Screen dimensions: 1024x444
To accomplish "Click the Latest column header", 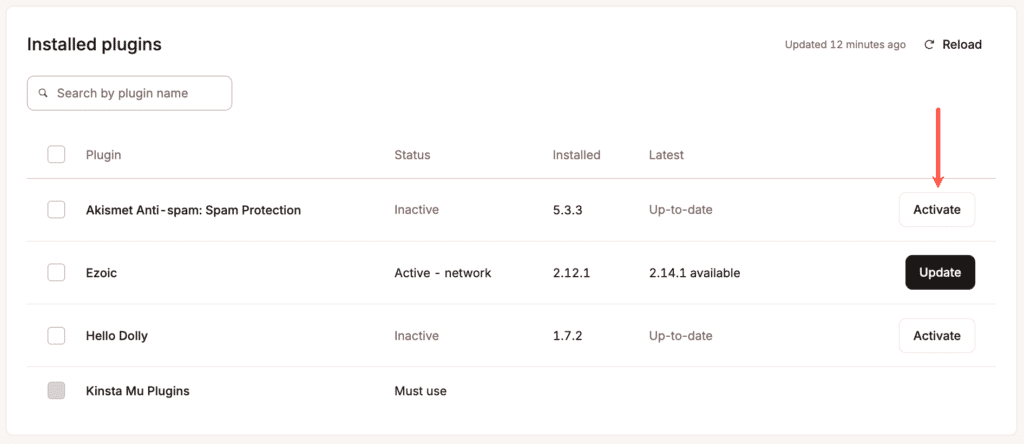I will click(x=666, y=155).
